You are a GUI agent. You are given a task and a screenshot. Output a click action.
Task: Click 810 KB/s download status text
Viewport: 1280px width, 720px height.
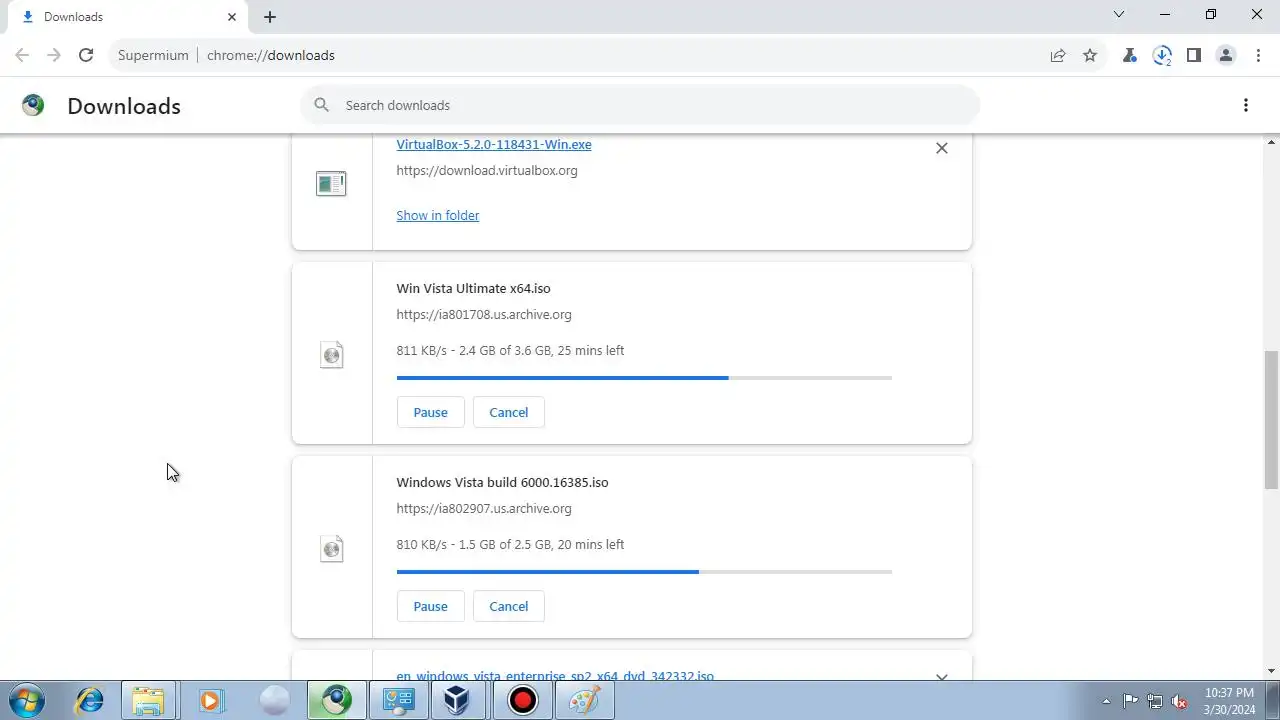click(510, 544)
